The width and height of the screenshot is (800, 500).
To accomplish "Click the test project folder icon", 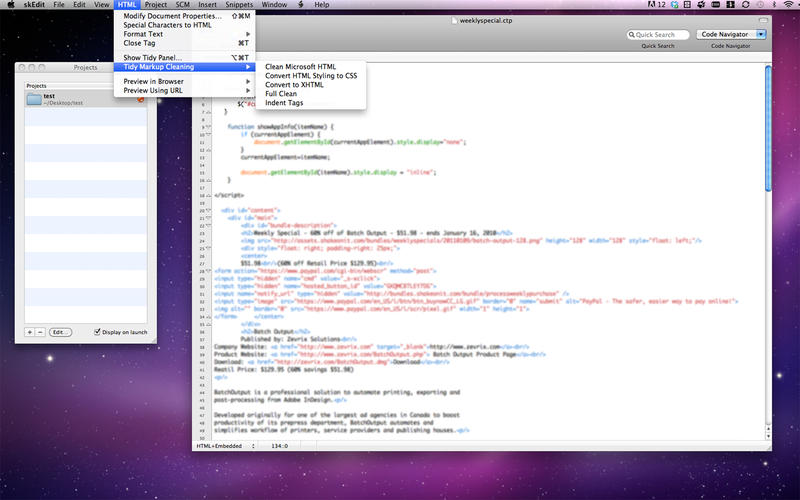I will point(35,99).
